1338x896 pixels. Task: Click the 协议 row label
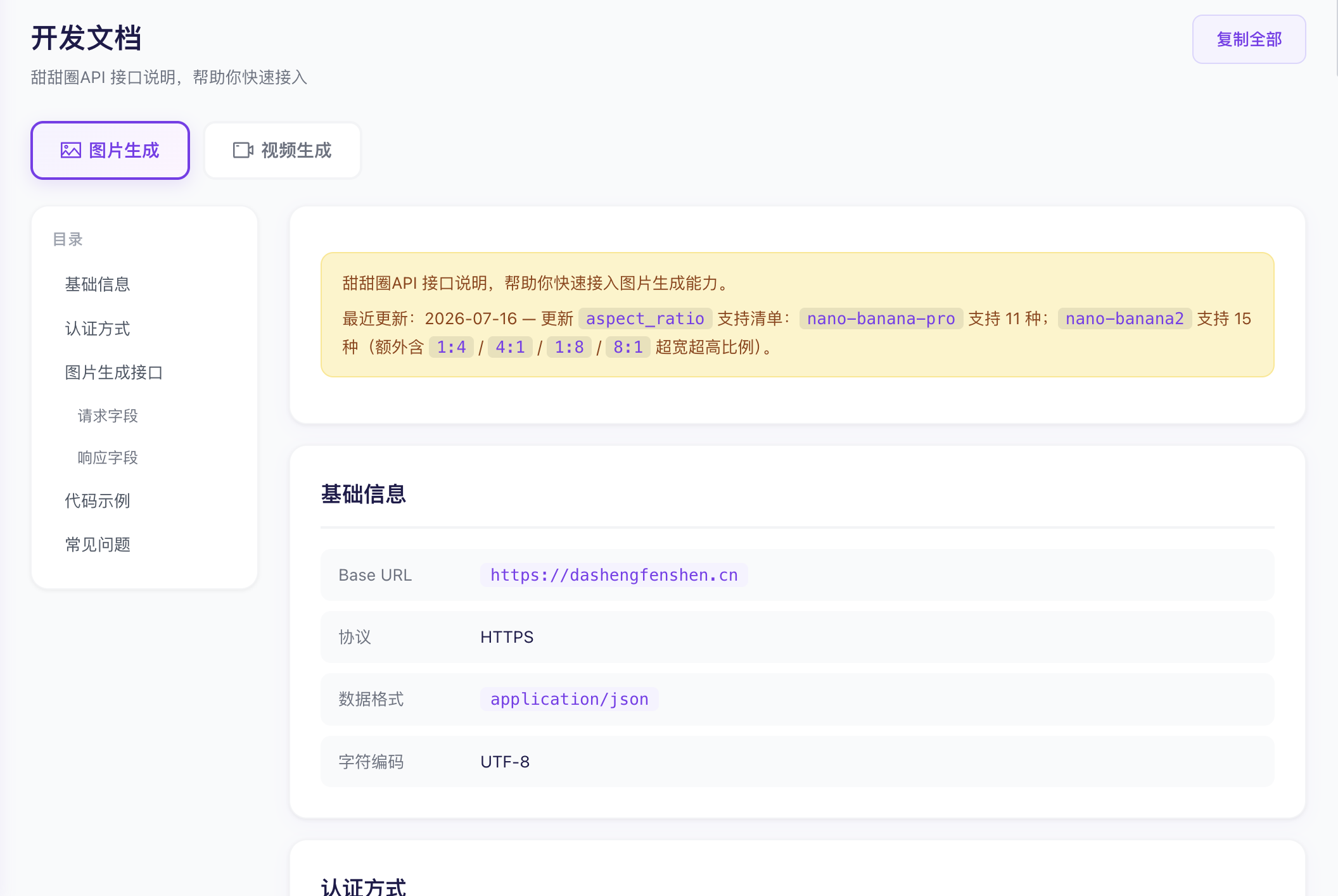pyautogui.click(x=355, y=637)
